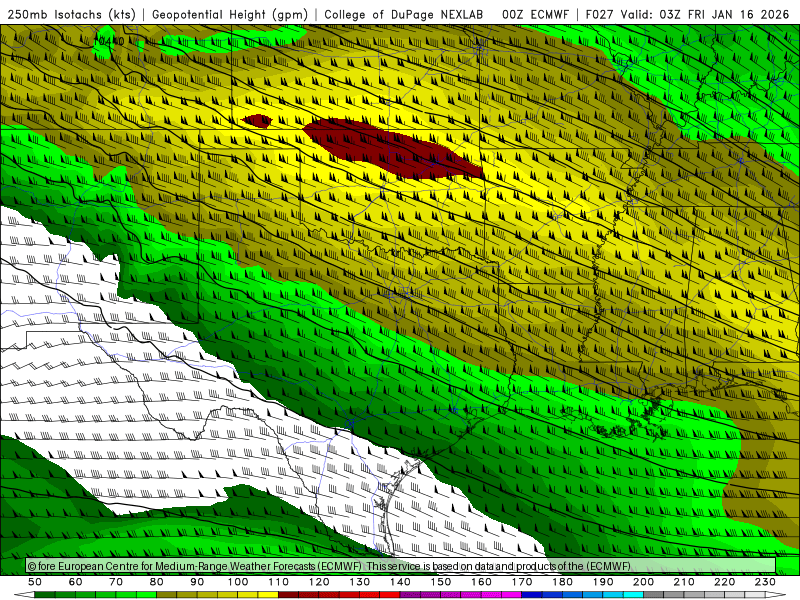Click the '00Z ECMWF' model run label
The width and height of the screenshot is (800, 600).
point(535,14)
